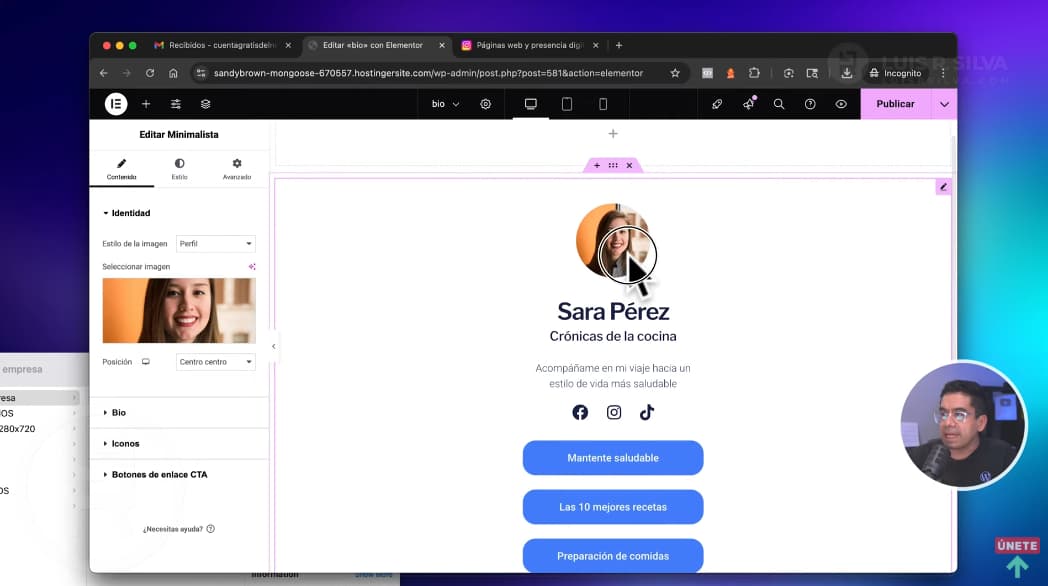Open the What's New megaphone icon
The height and width of the screenshot is (586, 1048).
pyautogui.click(x=749, y=104)
